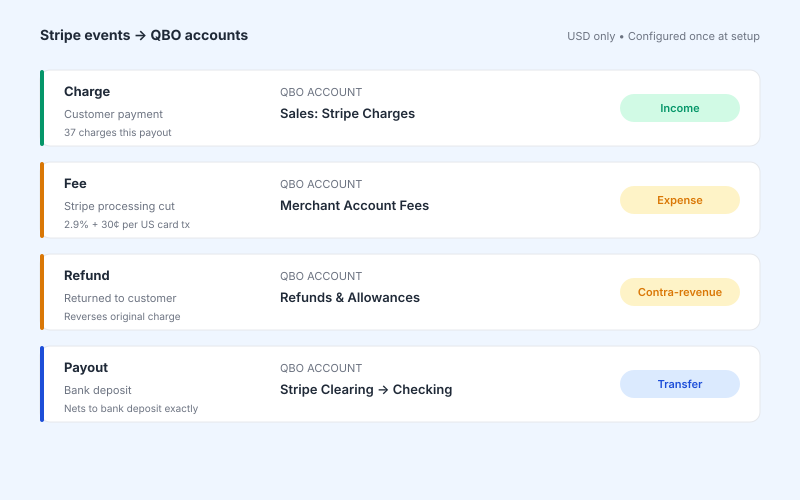Click the green Charge row accent bar

tap(42, 108)
